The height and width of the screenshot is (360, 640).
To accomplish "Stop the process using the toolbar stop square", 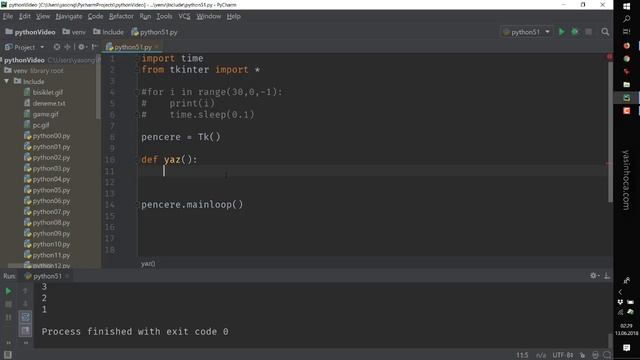I will click(589, 32).
